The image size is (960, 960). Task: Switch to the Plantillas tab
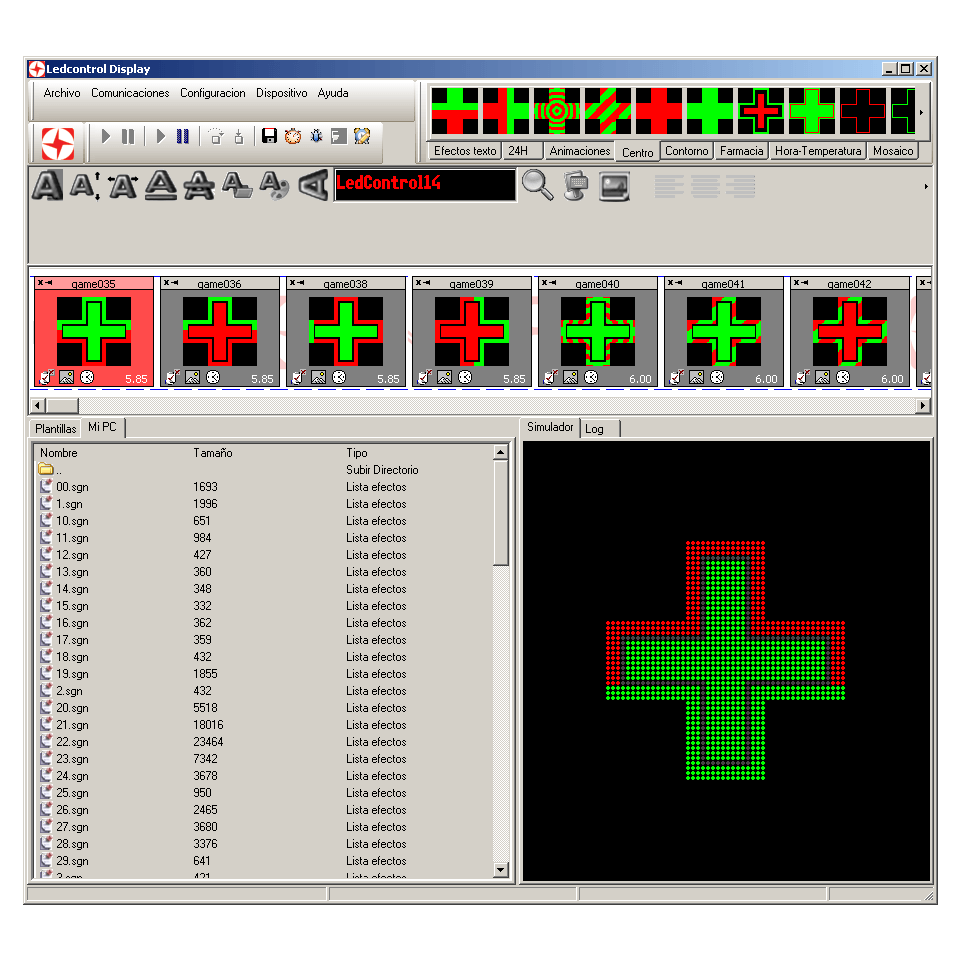(x=55, y=428)
